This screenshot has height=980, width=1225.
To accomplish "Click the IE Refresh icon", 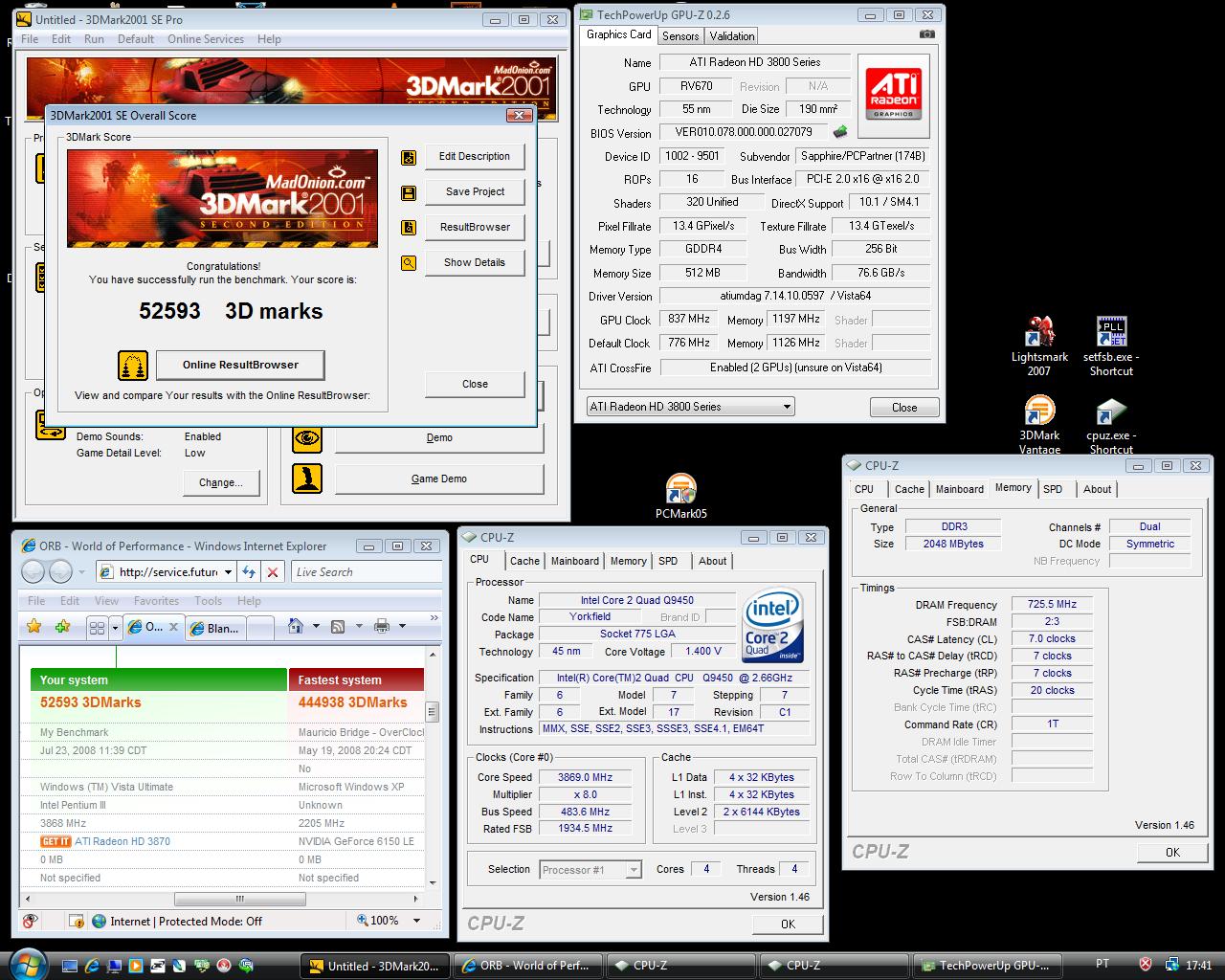I will pyautogui.click(x=249, y=572).
